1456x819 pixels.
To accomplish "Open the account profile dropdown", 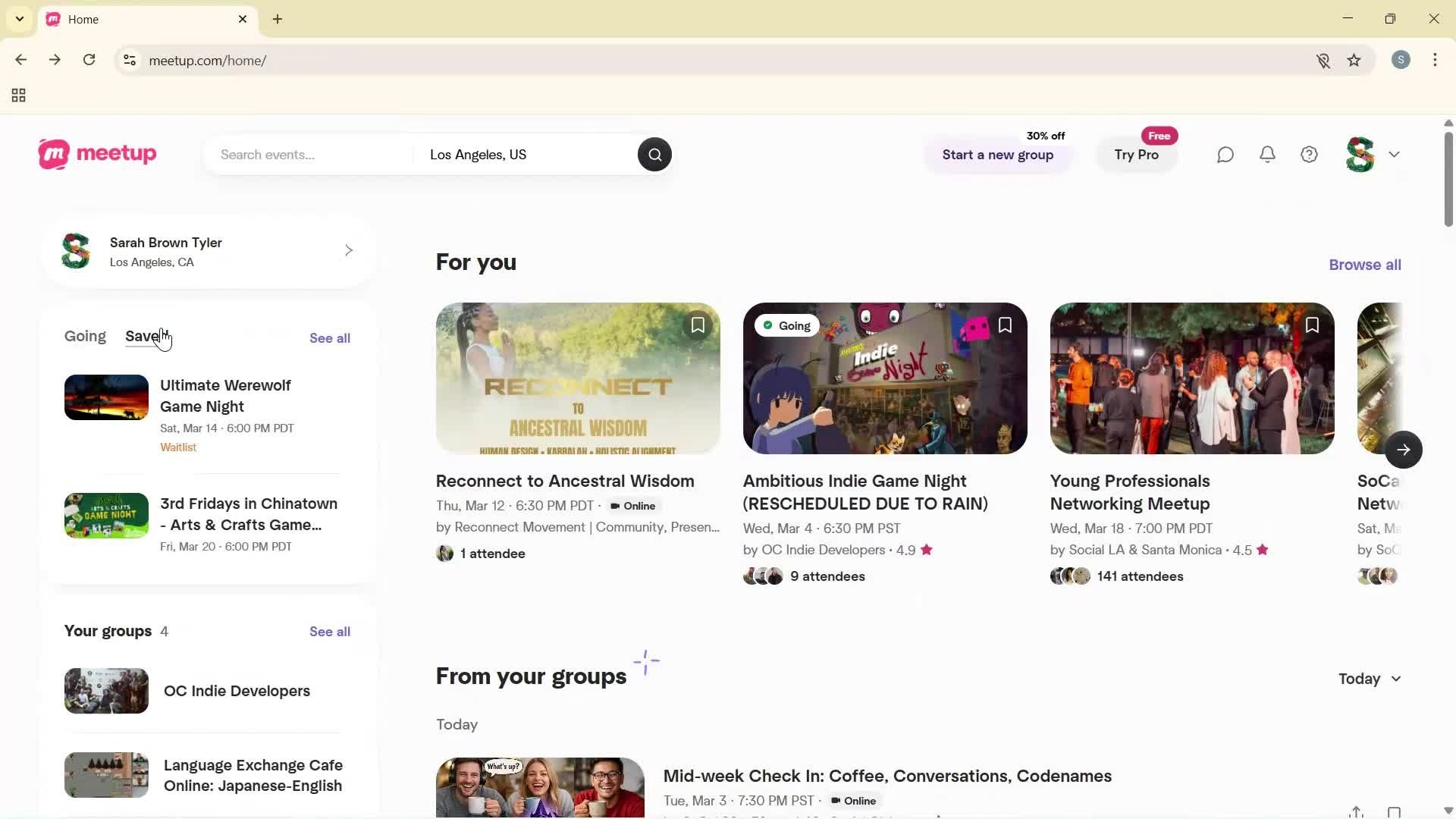I will tap(1373, 154).
